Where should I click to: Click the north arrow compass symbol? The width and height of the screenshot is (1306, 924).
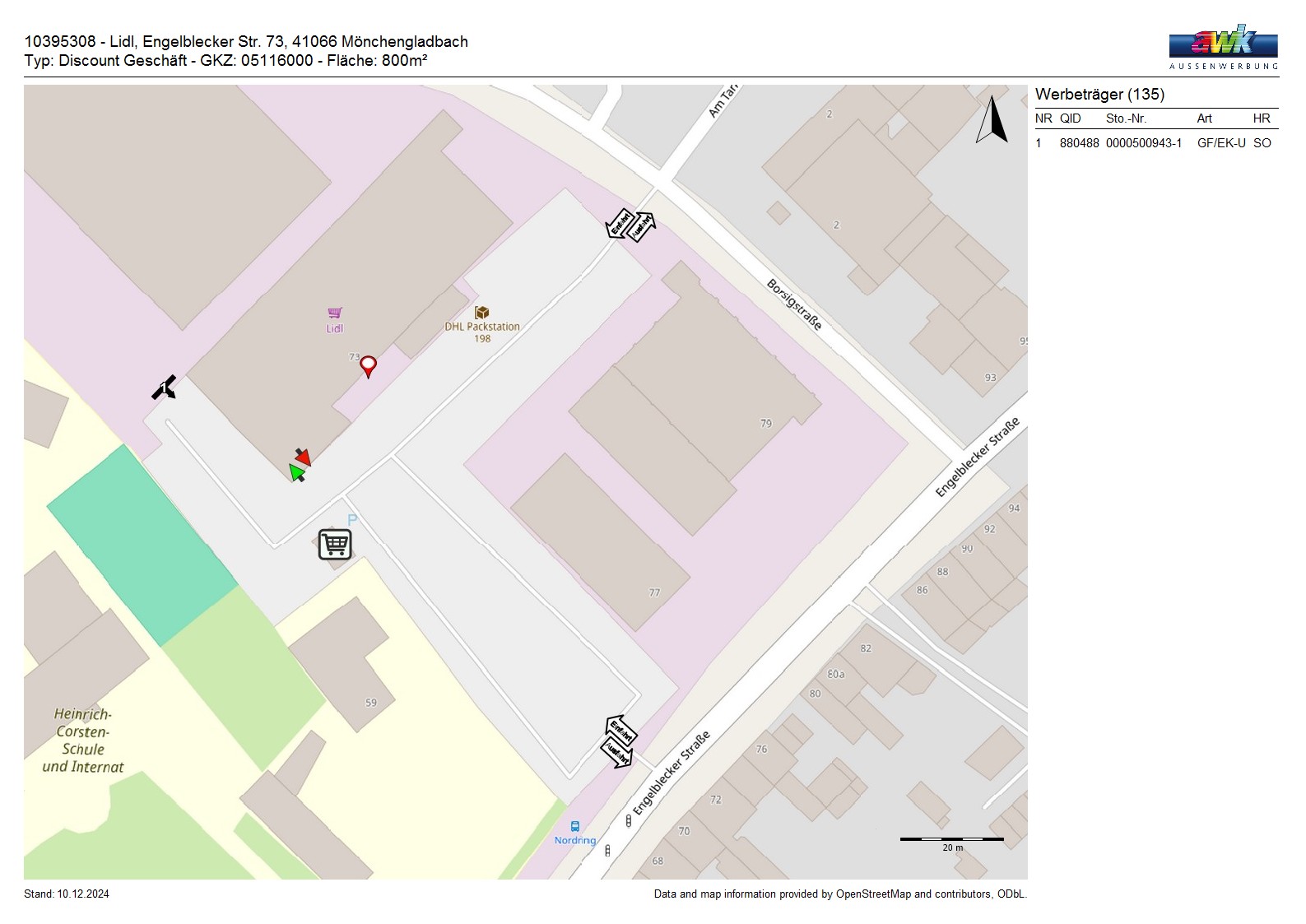[992, 120]
